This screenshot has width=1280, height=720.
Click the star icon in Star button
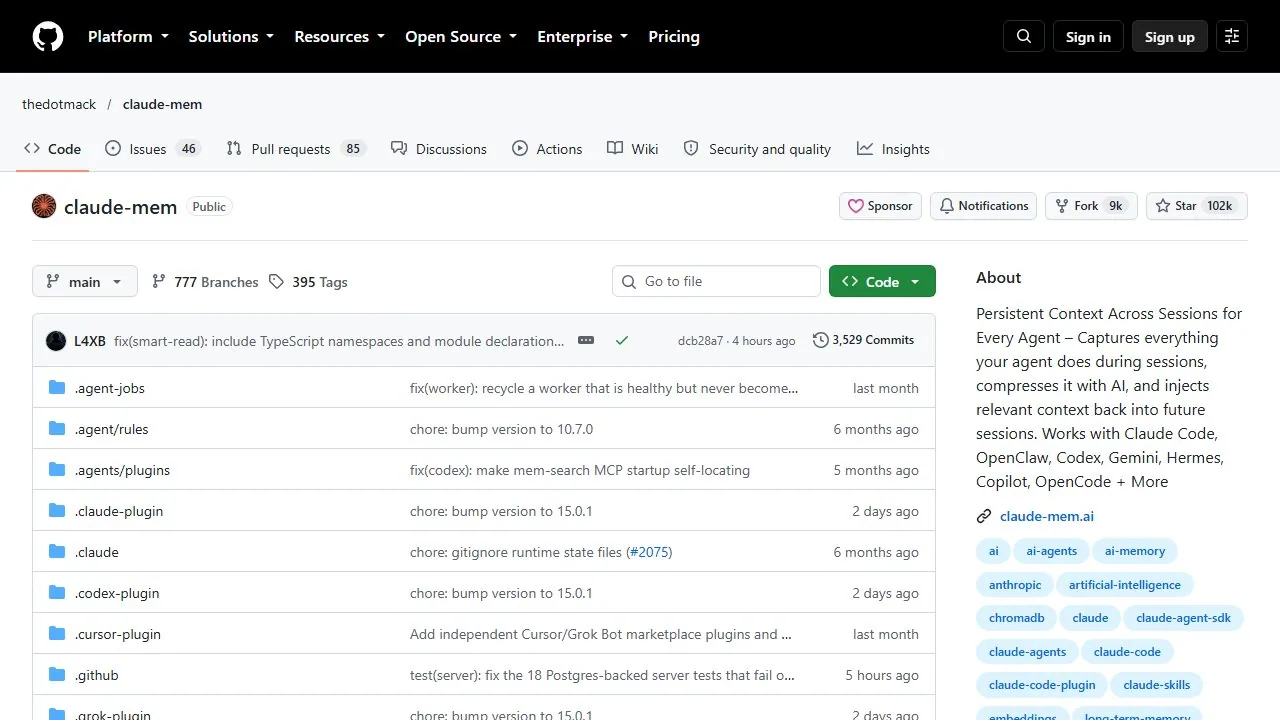pos(1163,206)
